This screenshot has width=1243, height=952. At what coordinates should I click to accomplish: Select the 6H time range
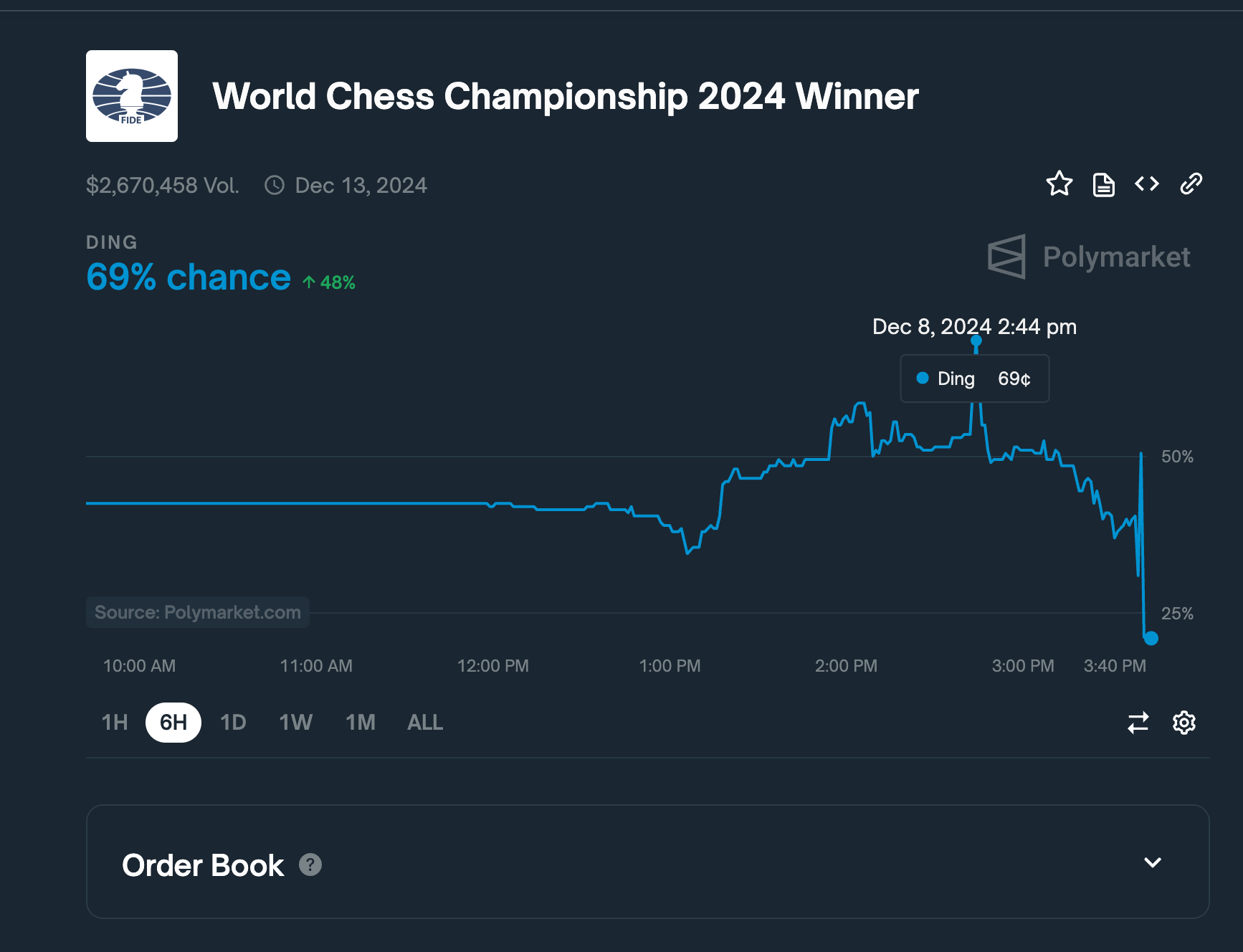[x=173, y=722]
